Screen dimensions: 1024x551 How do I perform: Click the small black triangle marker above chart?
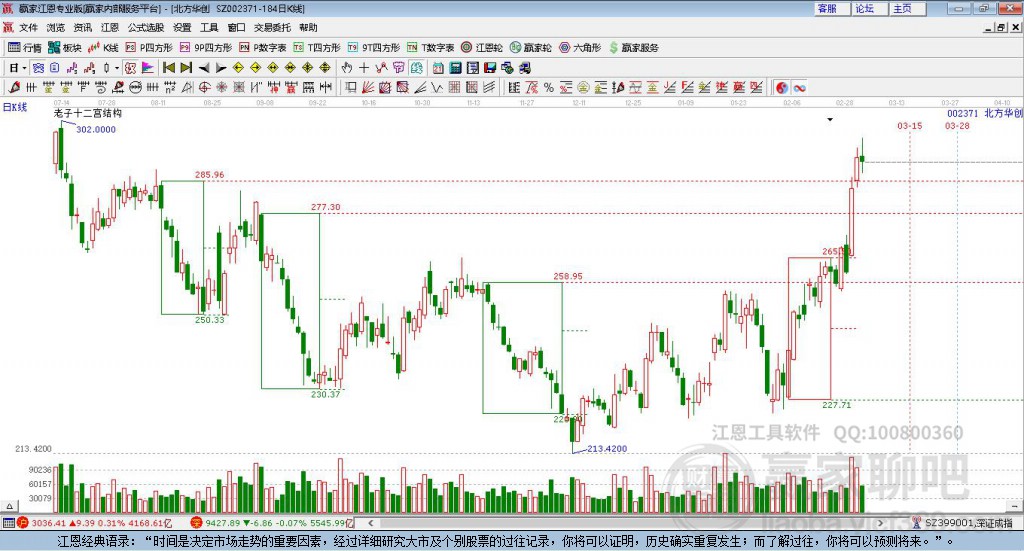[x=830, y=119]
